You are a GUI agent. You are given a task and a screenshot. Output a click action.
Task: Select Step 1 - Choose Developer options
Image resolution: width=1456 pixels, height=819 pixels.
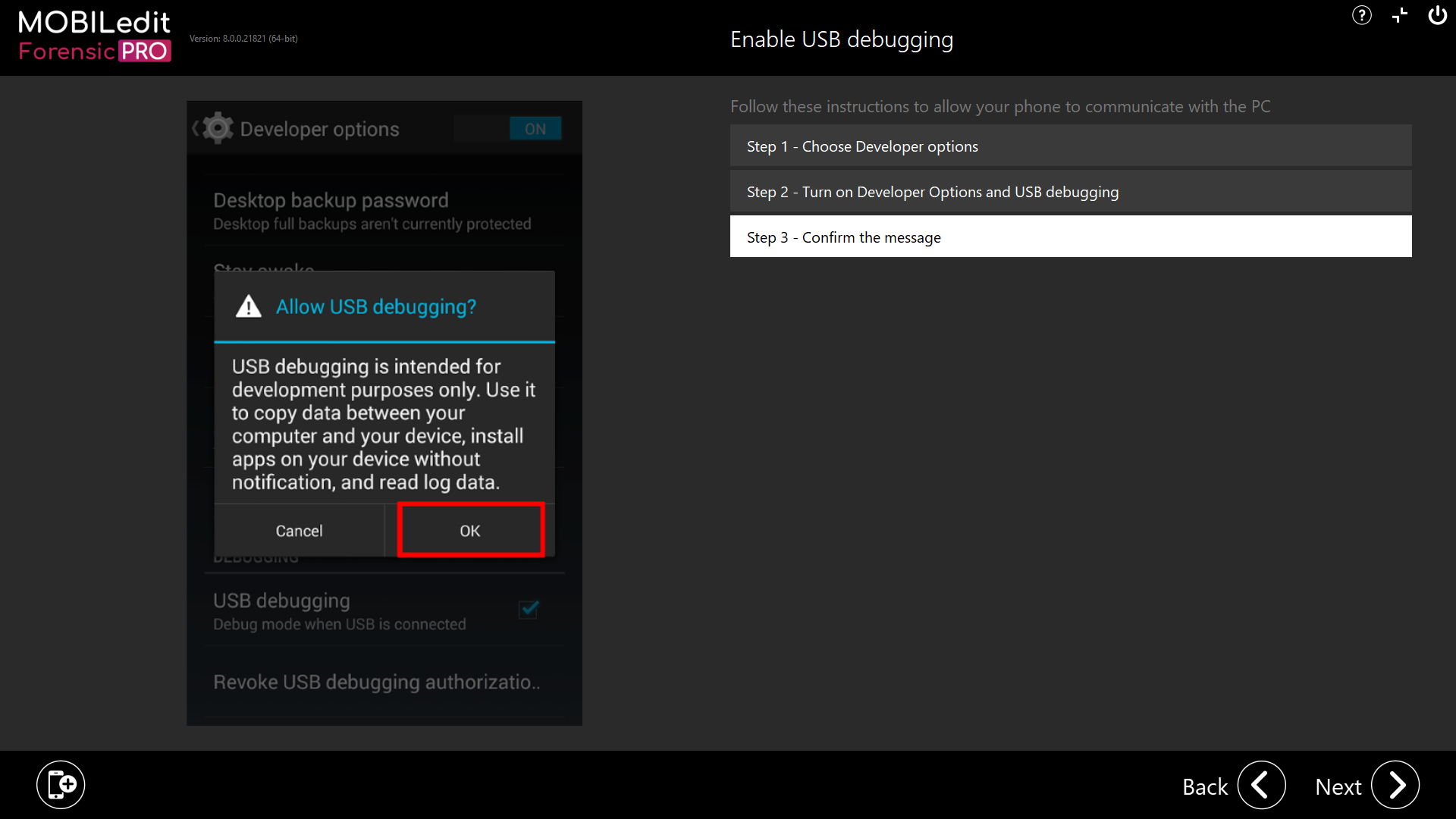click(x=1070, y=146)
